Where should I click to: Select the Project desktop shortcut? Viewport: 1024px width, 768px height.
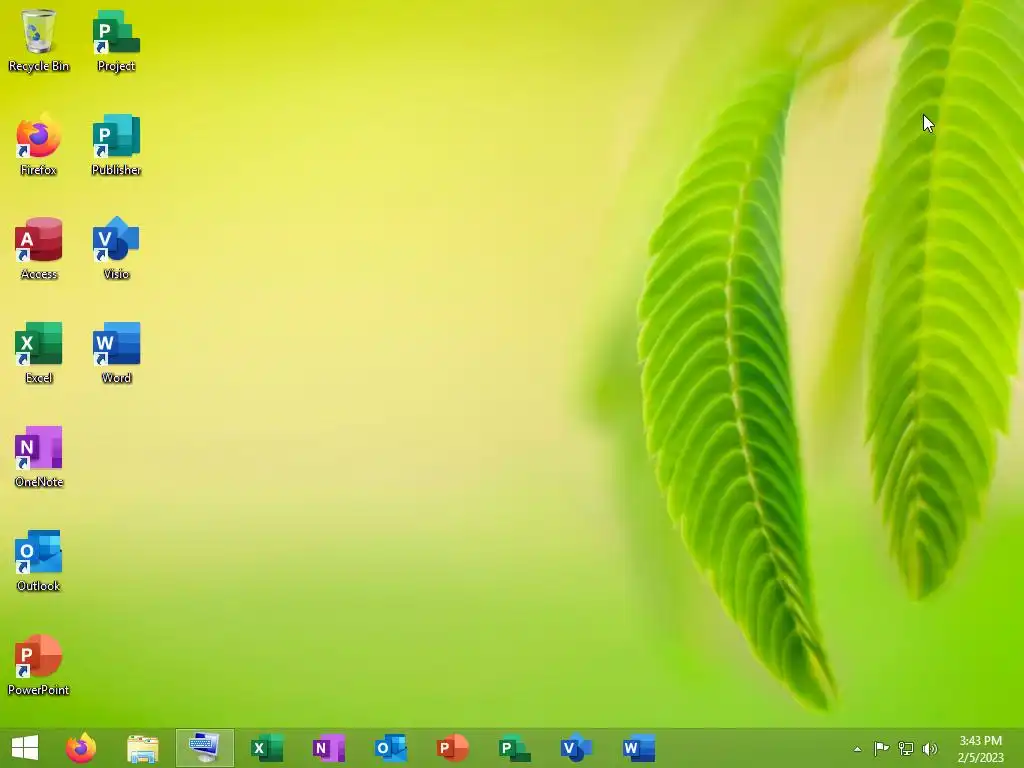pyautogui.click(x=116, y=39)
